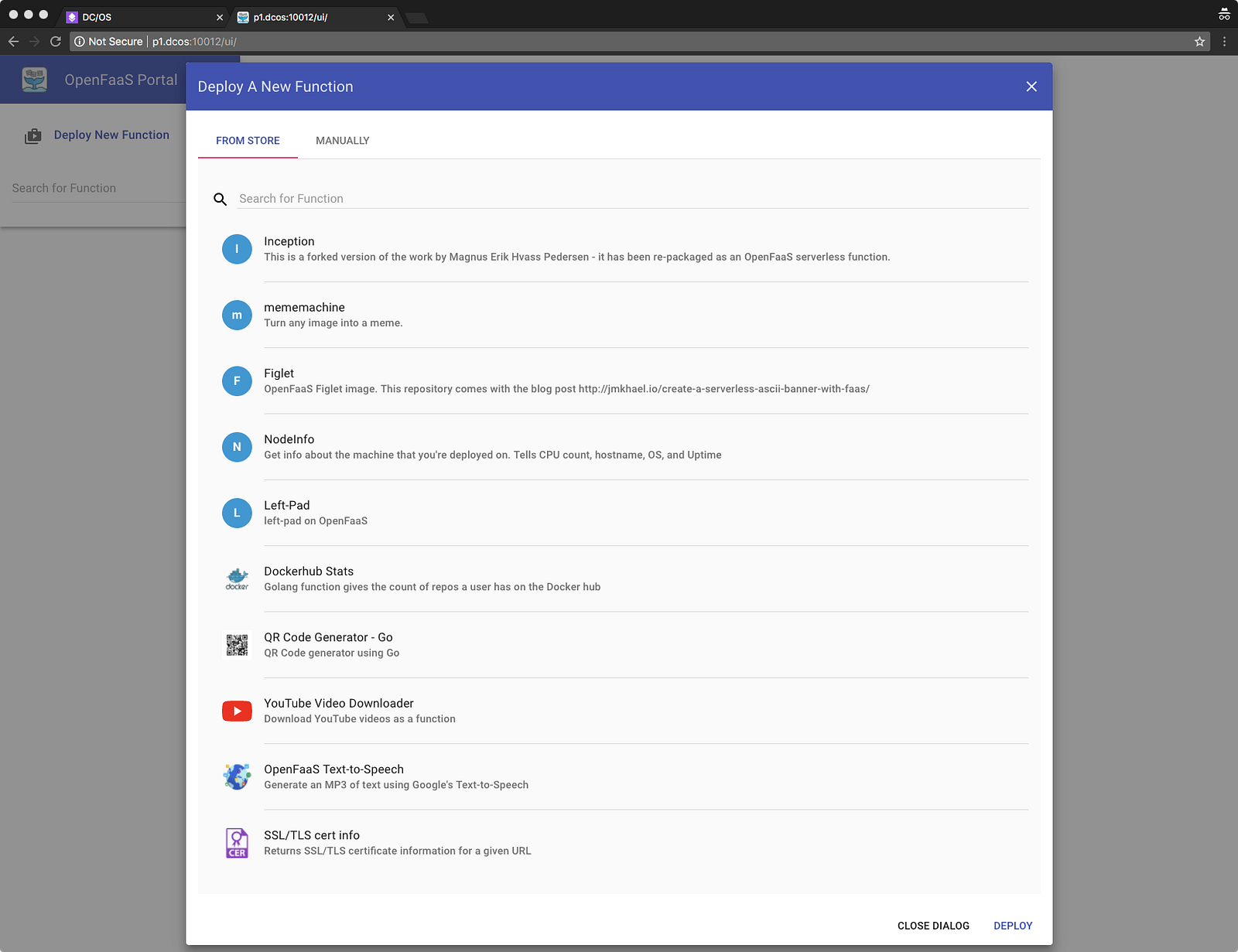The height and width of the screenshot is (952, 1238).
Task: Select the Dockerhub Stats function title
Action: point(309,572)
